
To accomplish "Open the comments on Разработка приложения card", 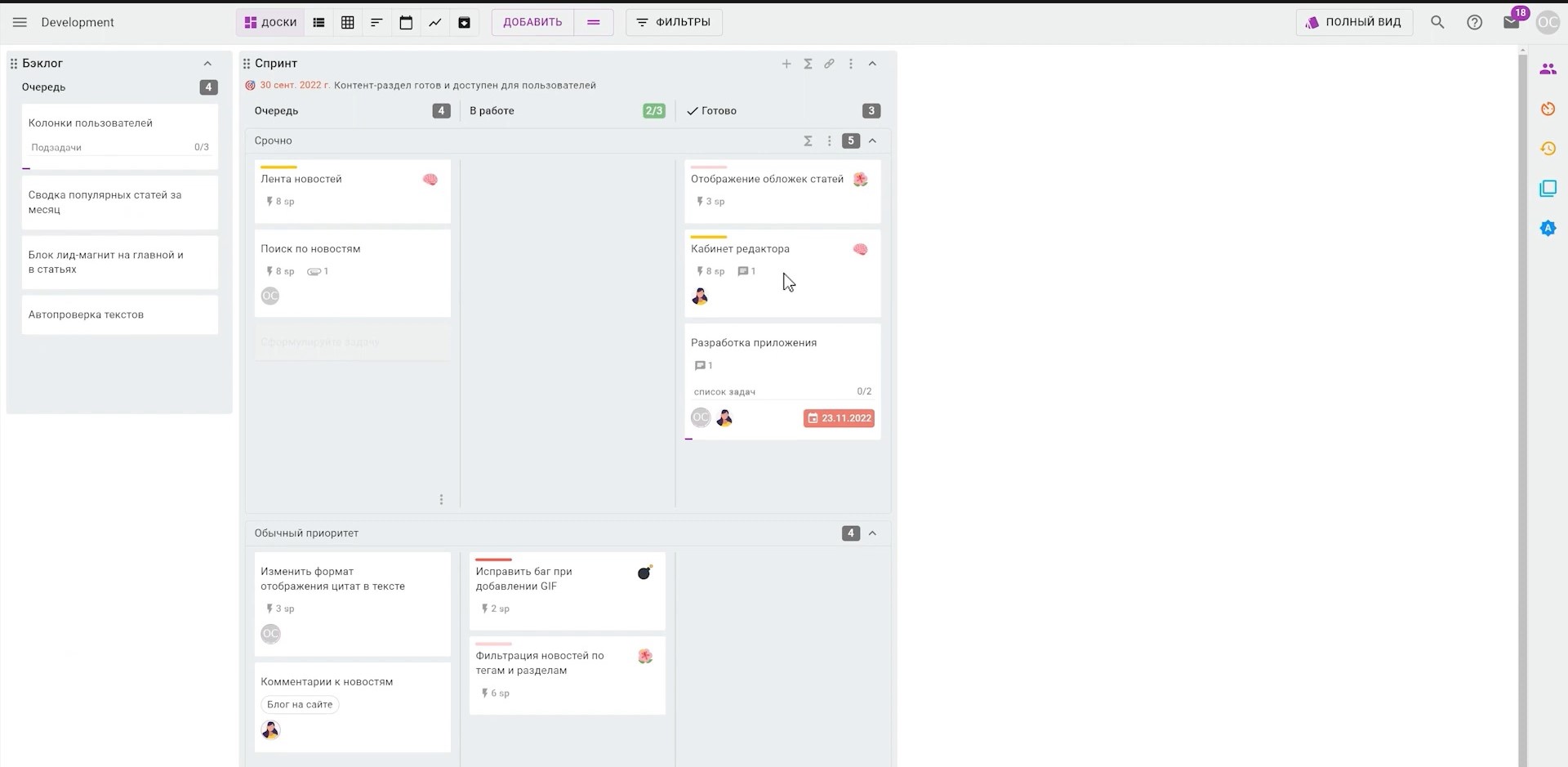I will click(x=703, y=365).
